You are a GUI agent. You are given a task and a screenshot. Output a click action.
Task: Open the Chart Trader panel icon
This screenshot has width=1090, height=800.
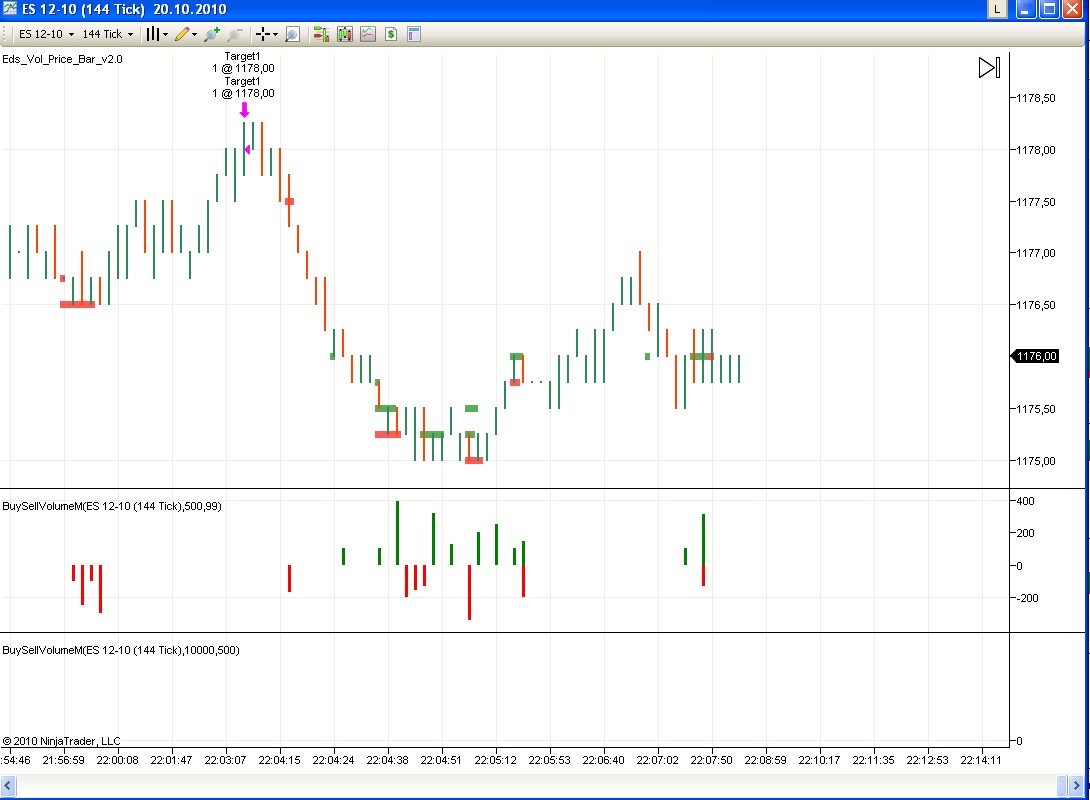[x=321, y=34]
